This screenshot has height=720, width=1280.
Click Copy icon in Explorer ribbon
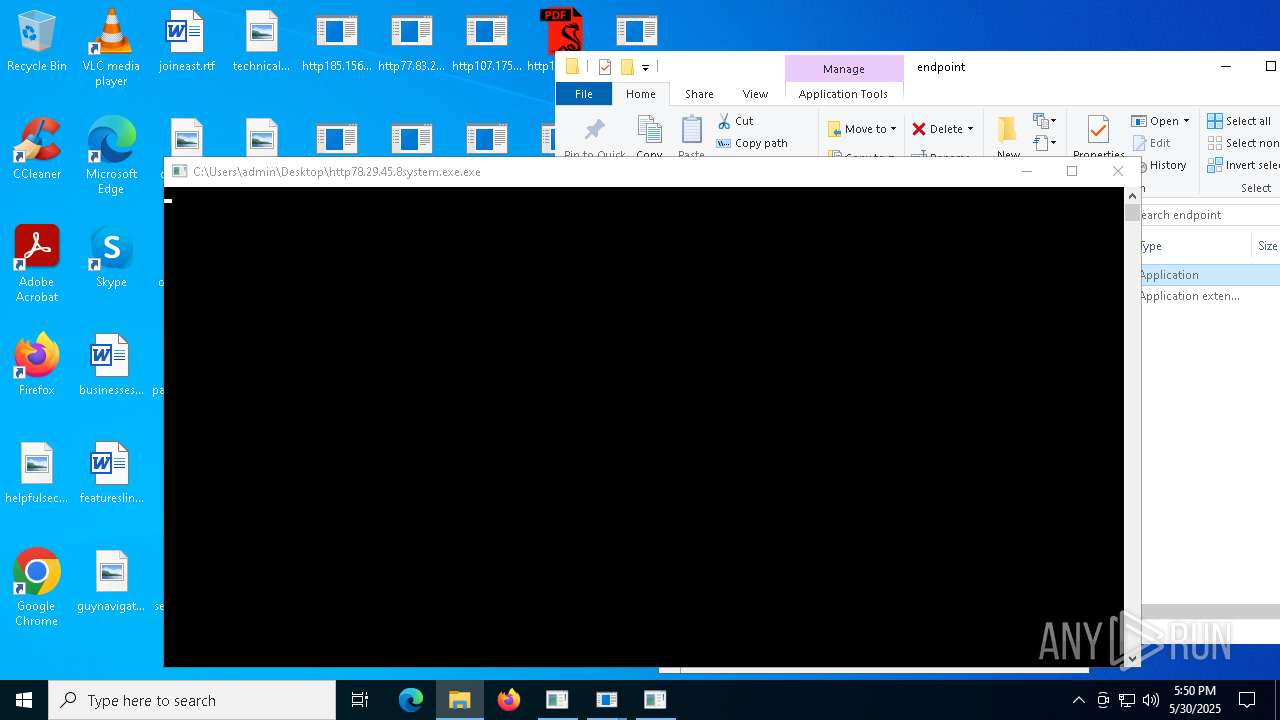click(x=649, y=135)
